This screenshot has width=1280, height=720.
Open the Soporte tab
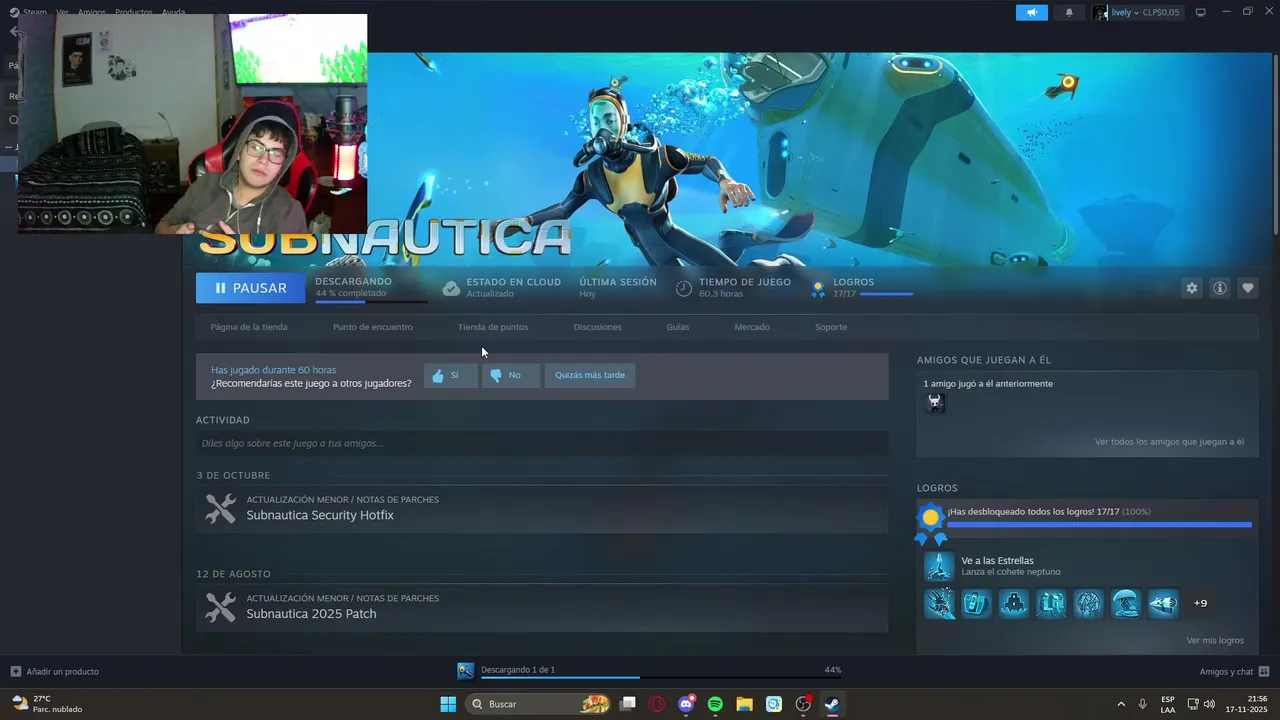coord(831,327)
